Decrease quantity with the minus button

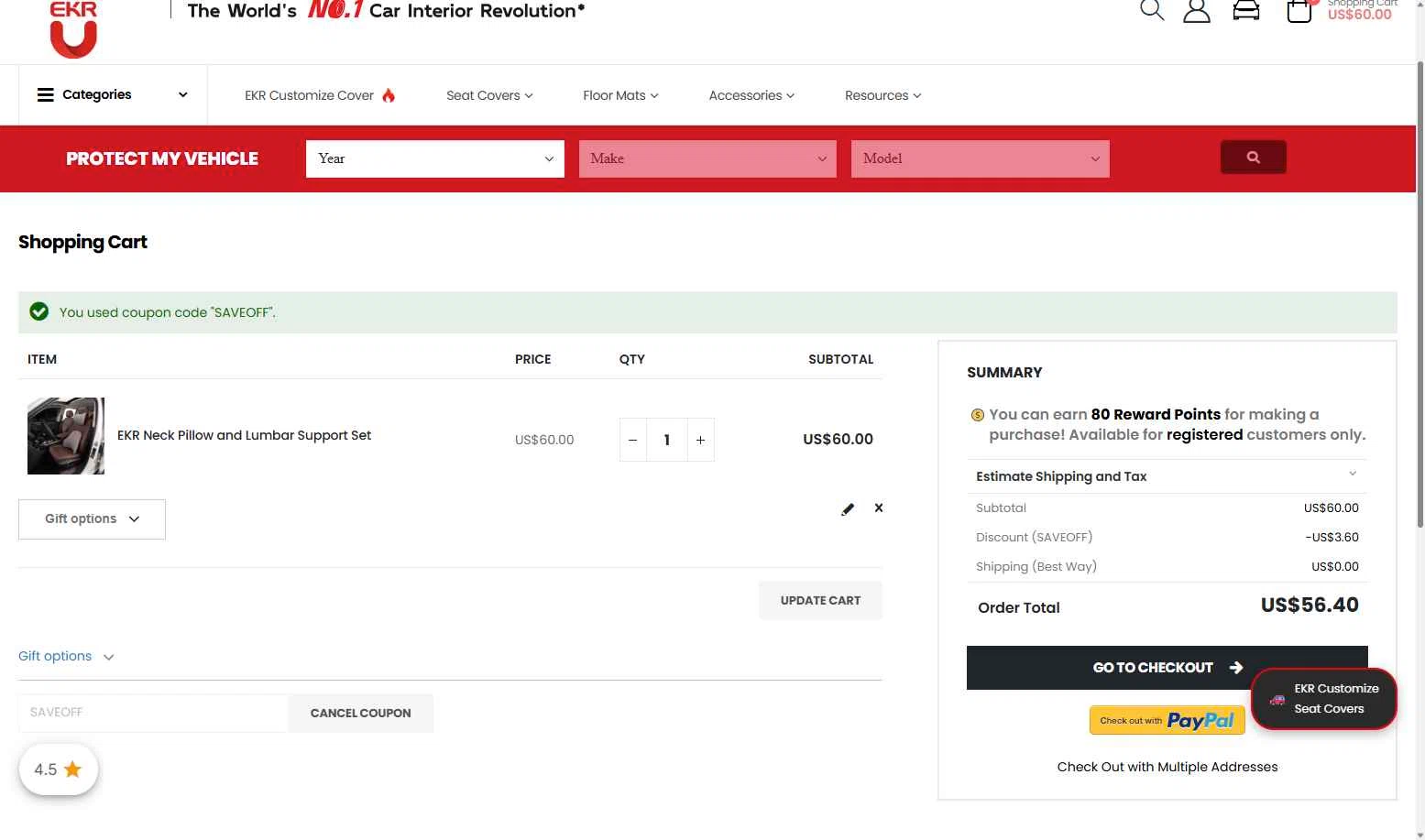coord(633,440)
